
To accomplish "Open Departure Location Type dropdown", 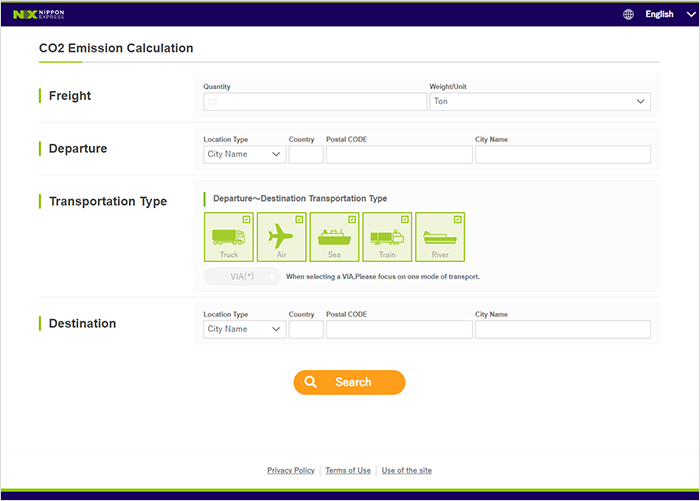I will point(244,154).
